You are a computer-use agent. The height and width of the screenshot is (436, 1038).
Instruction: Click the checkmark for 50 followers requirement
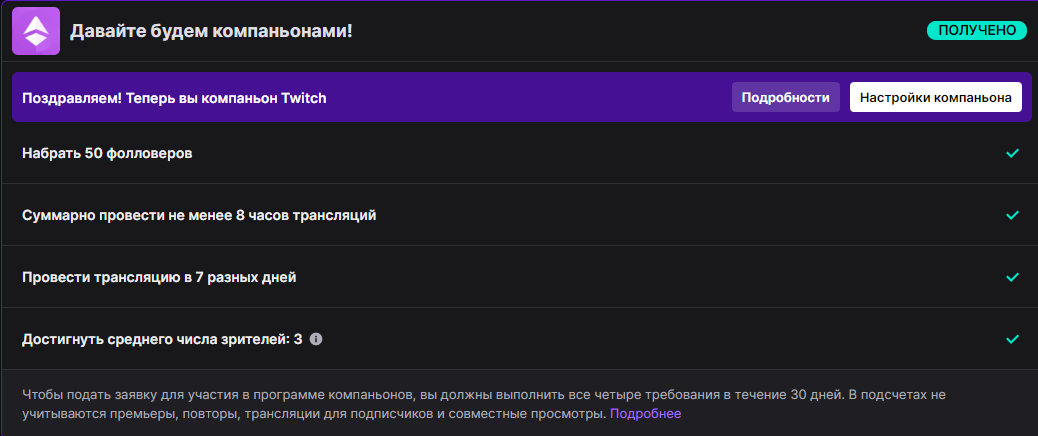(x=1012, y=153)
